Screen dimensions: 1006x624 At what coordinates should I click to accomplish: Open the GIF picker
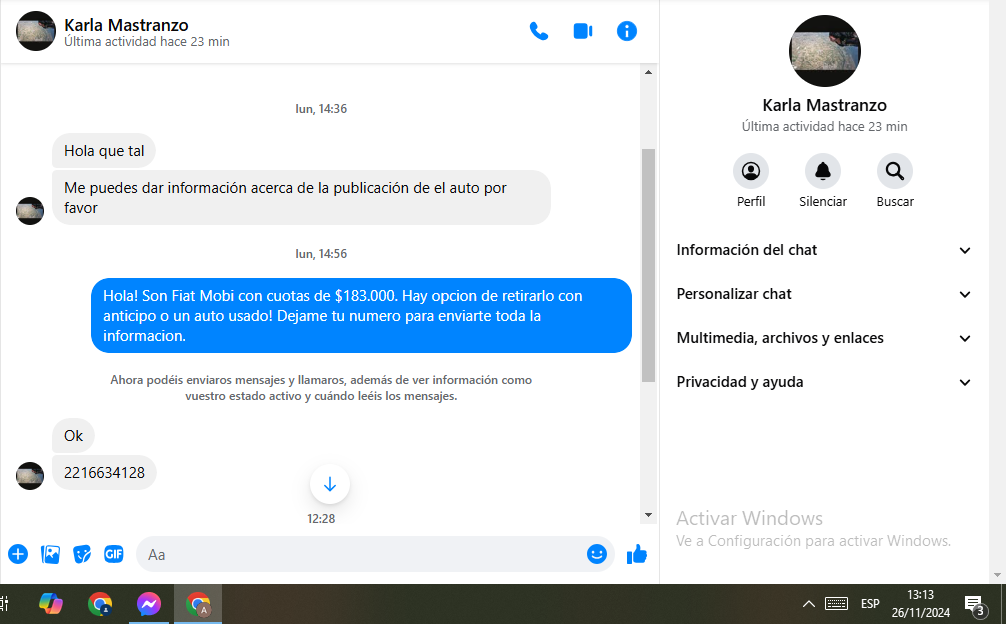pos(114,554)
